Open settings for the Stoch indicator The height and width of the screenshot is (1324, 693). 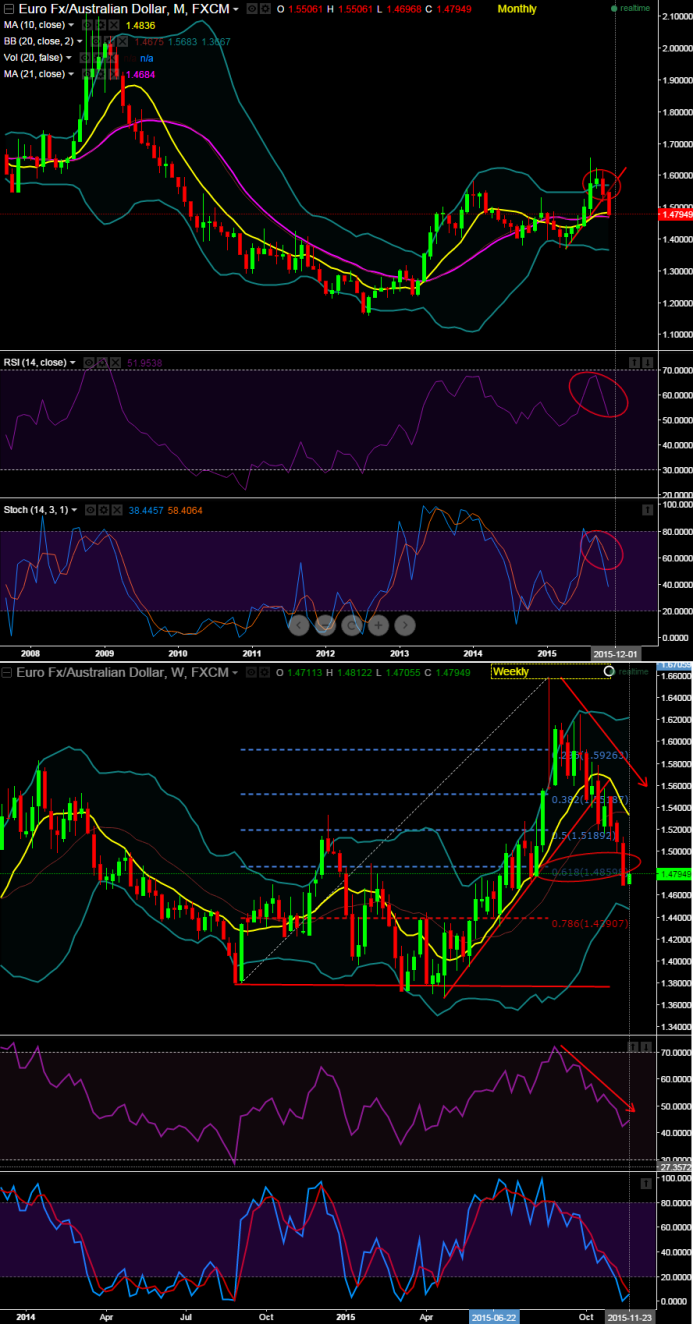(104, 509)
